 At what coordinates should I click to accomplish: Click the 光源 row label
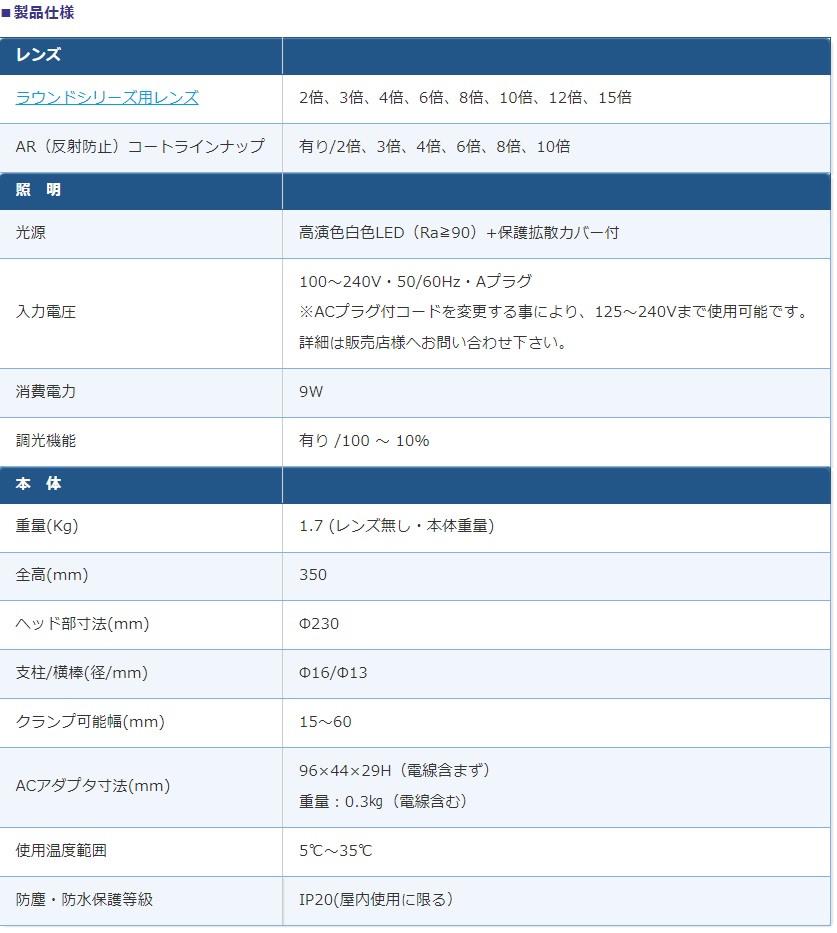point(30,233)
